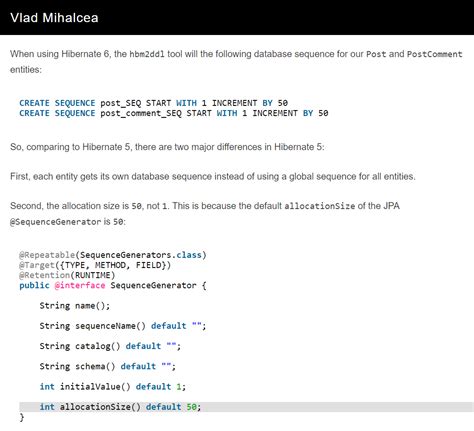Click the 'String schema()' code line
474x431 pixels.
pyautogui.click(x=108, y=367)
